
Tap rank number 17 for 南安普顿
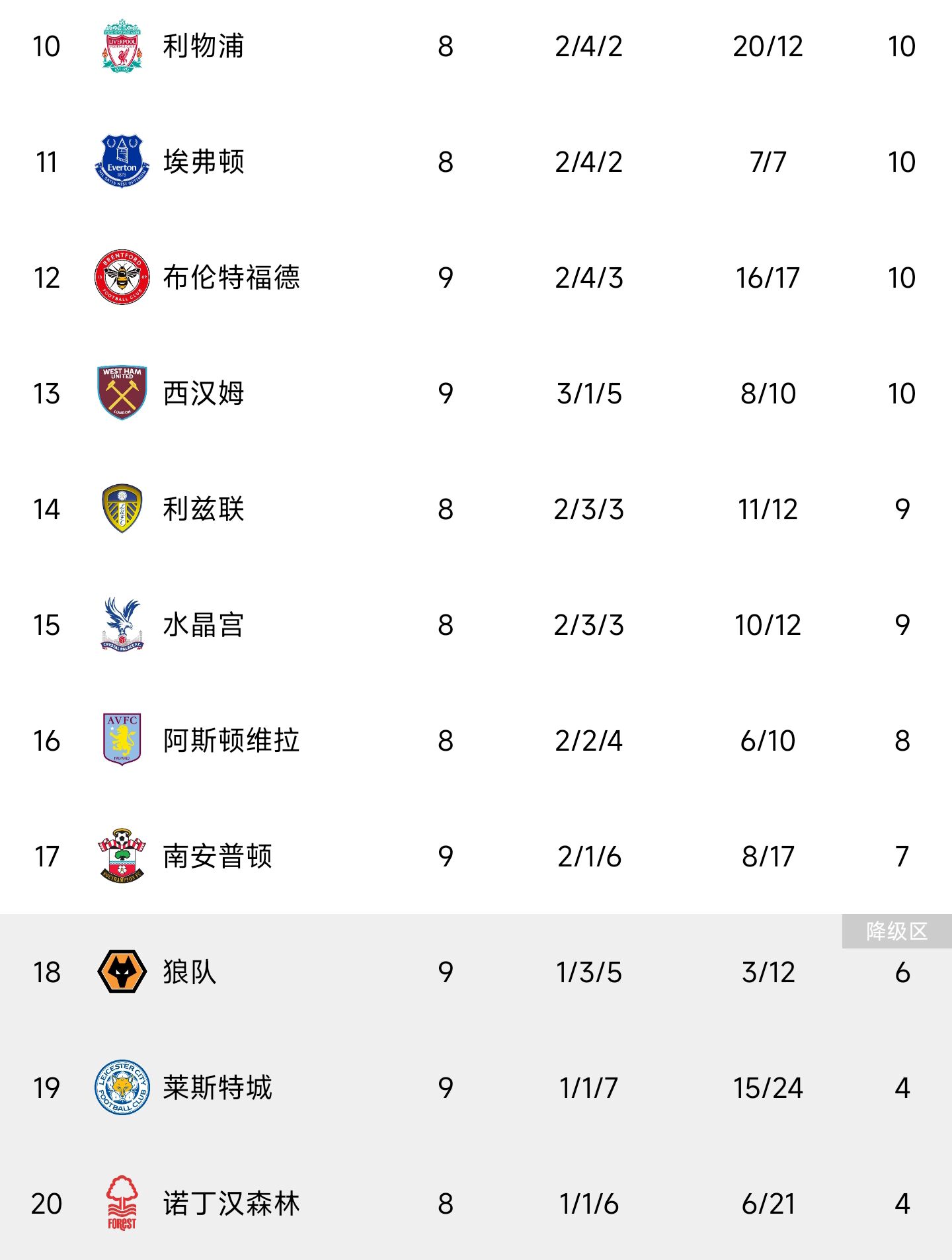point(46,857)
